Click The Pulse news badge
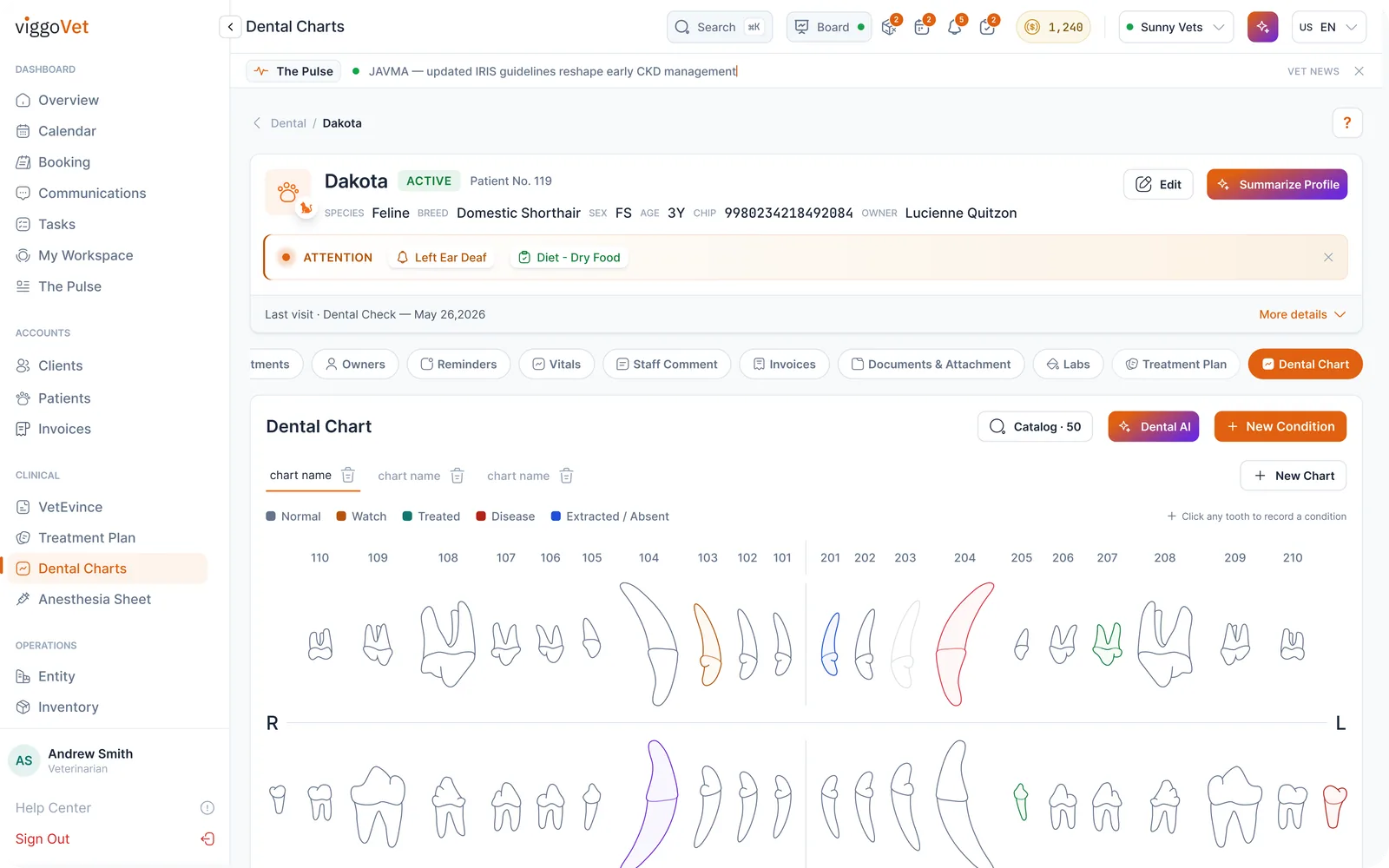 pyautogui.click(x=293, y=71)
